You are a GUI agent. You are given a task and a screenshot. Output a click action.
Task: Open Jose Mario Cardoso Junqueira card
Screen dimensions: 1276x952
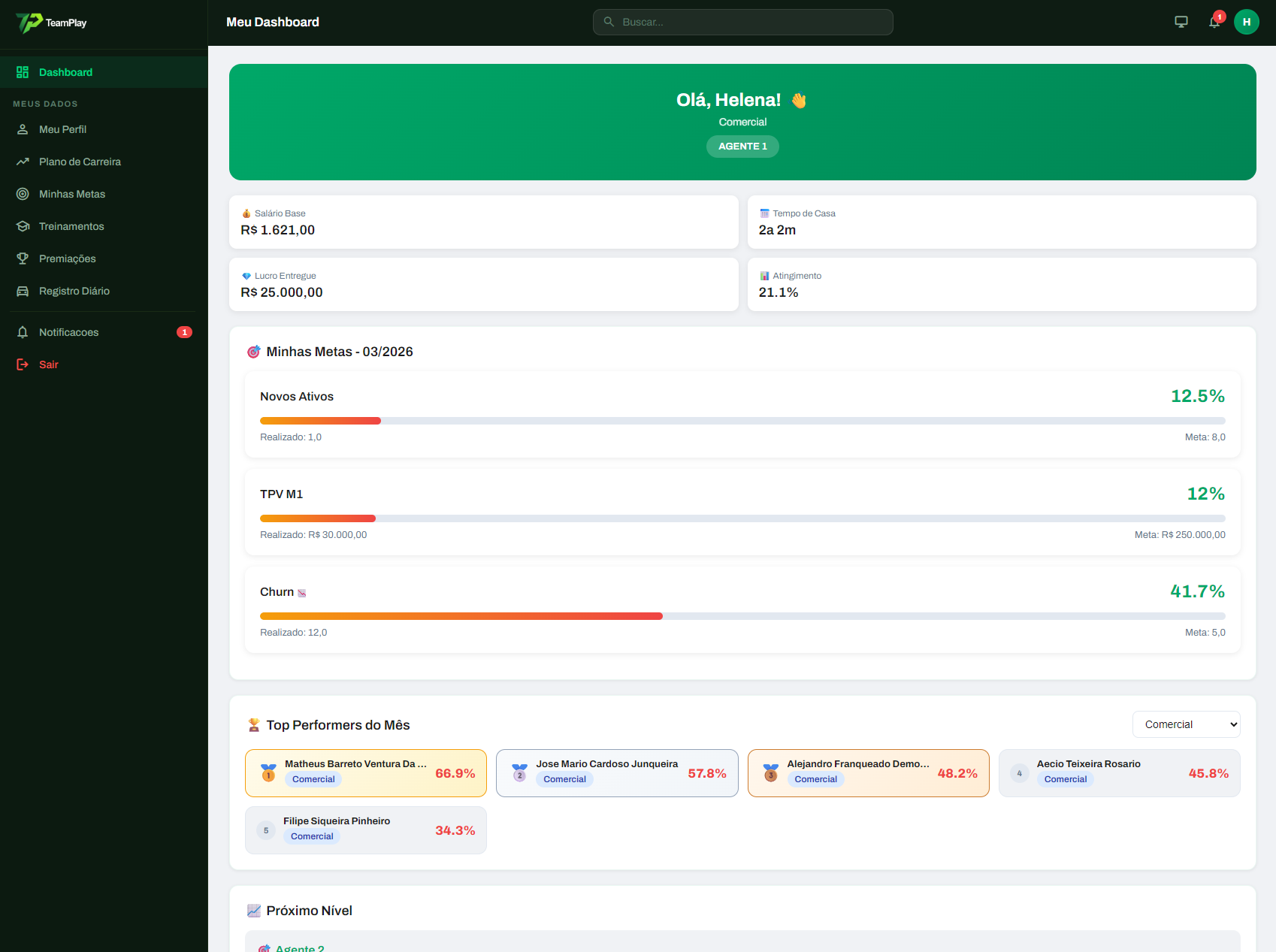click(x=617, y=773)
